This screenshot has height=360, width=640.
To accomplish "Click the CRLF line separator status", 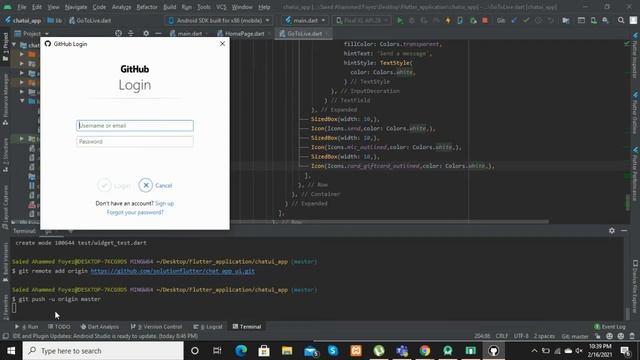I will coord(502,336).
